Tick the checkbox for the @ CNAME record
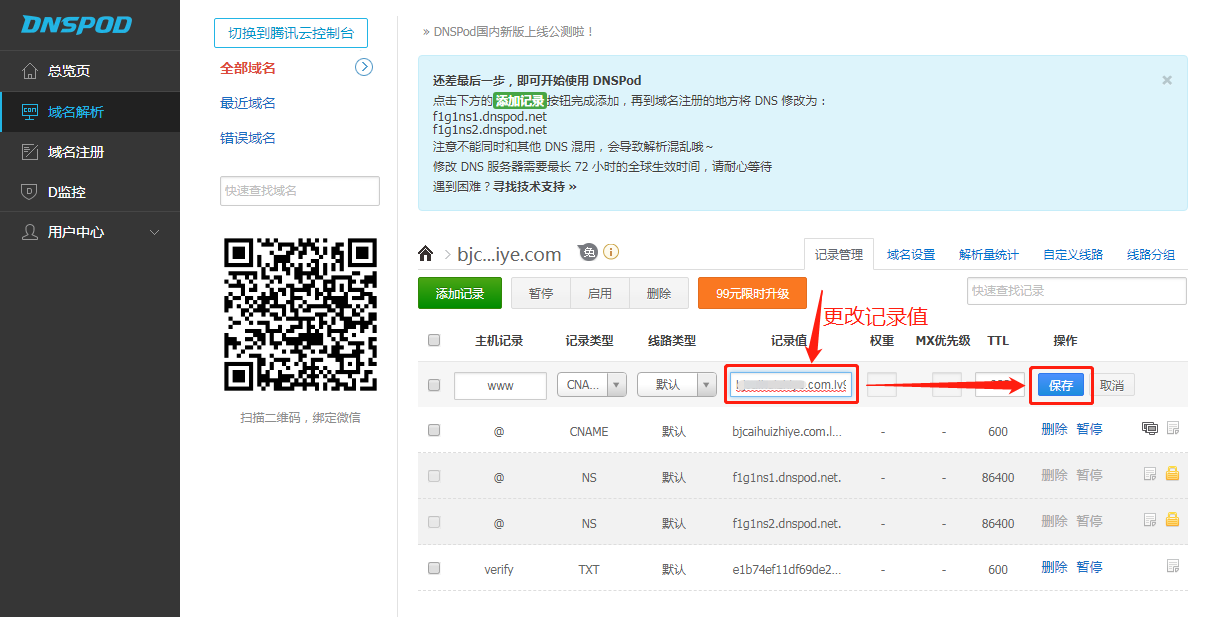 (434, 430)
